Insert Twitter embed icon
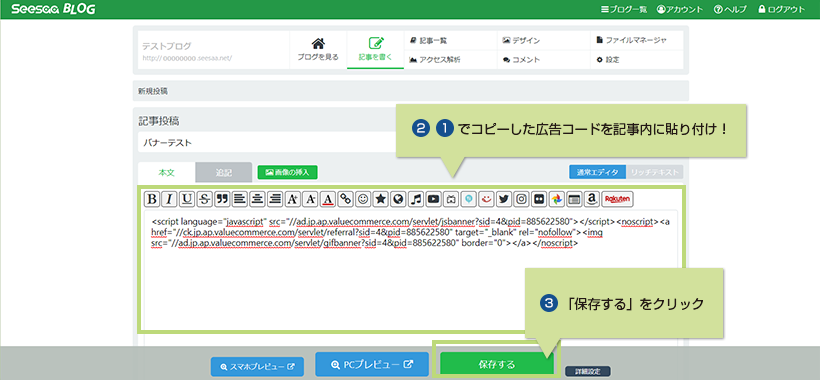This screenshot has height=380, width=820. click(x=504, y=199)
